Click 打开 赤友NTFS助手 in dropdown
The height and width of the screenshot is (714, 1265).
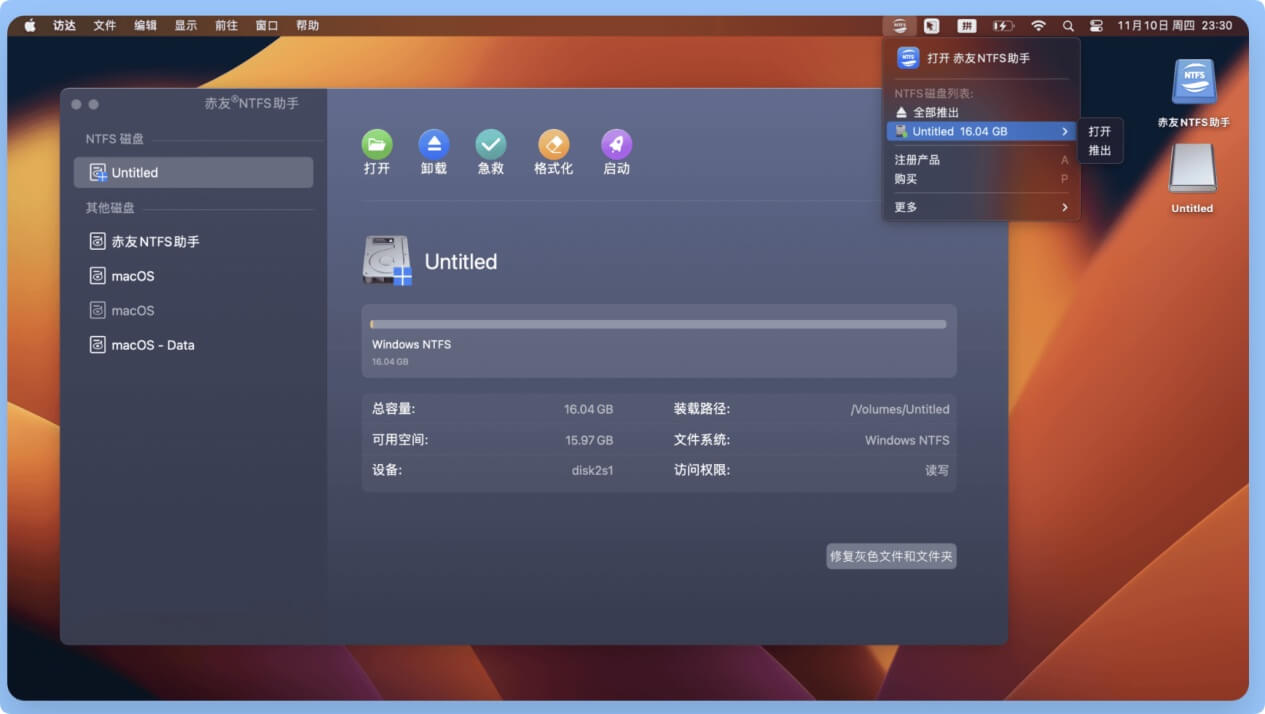(x=977, y=58)
